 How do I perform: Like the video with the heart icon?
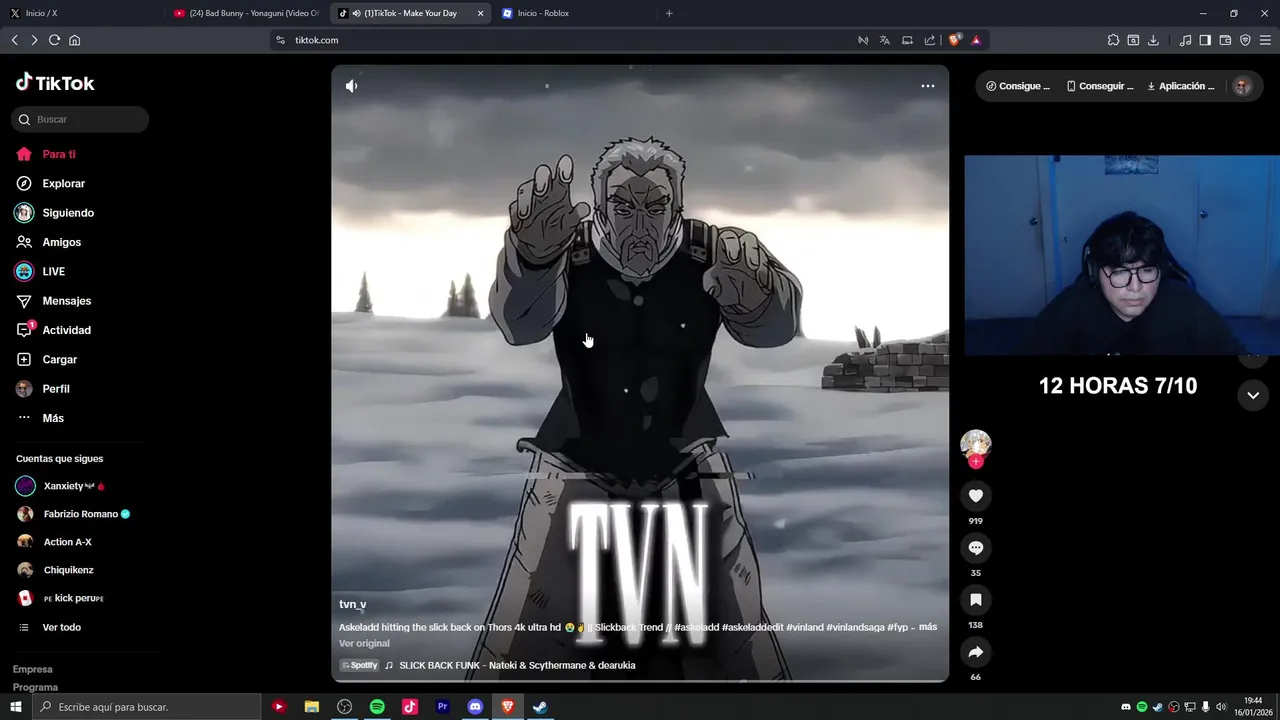tap(976, 495)
